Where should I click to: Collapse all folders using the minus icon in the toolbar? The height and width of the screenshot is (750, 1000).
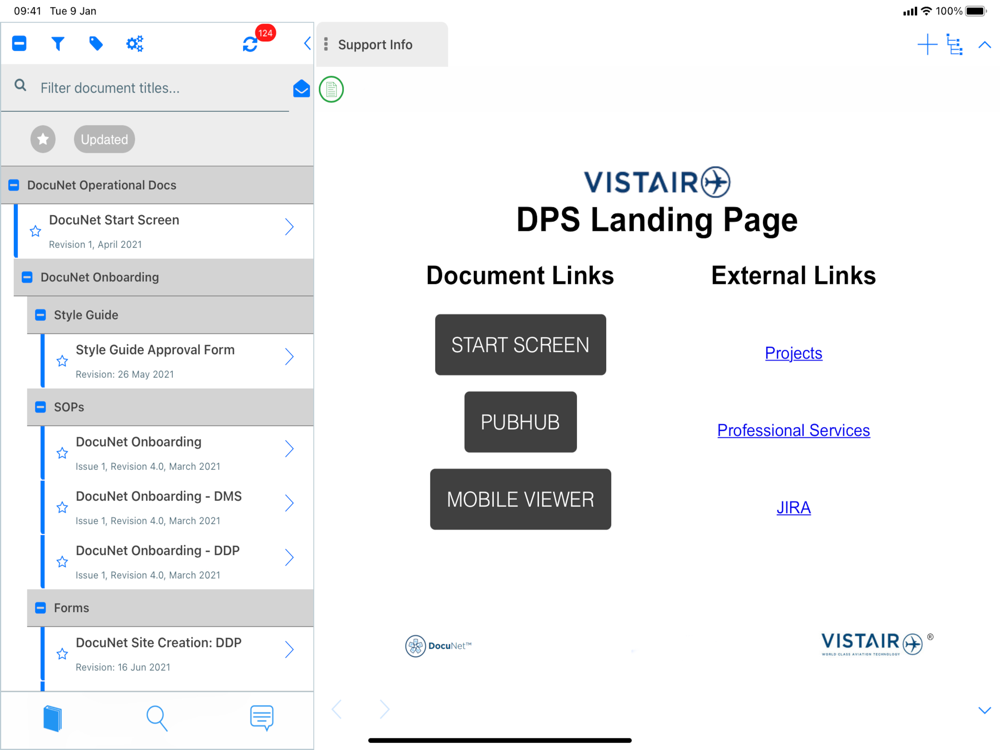pyautogui.click(x=19, y=43)
